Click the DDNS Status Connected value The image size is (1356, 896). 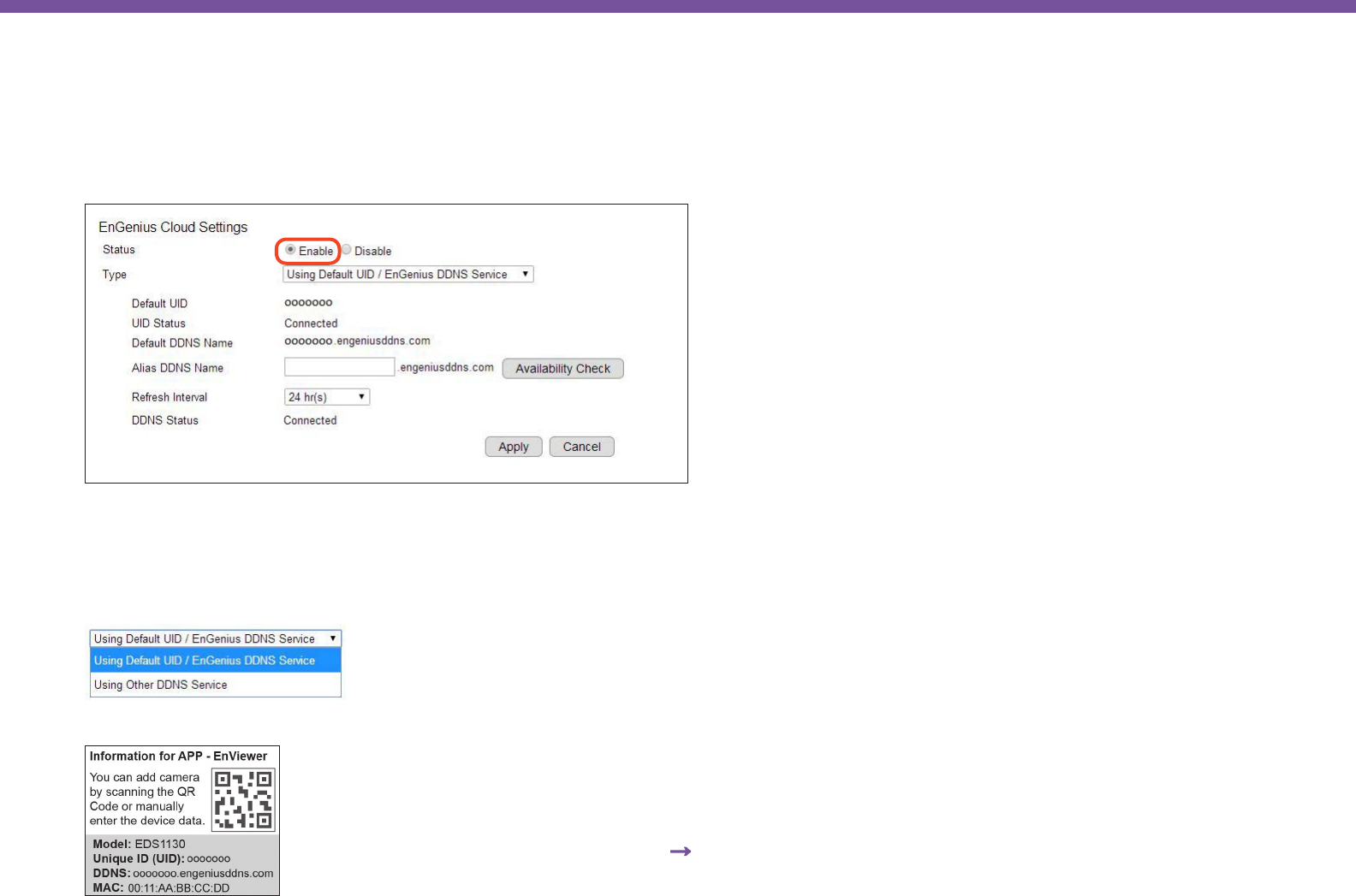click(x=310, y=420)
